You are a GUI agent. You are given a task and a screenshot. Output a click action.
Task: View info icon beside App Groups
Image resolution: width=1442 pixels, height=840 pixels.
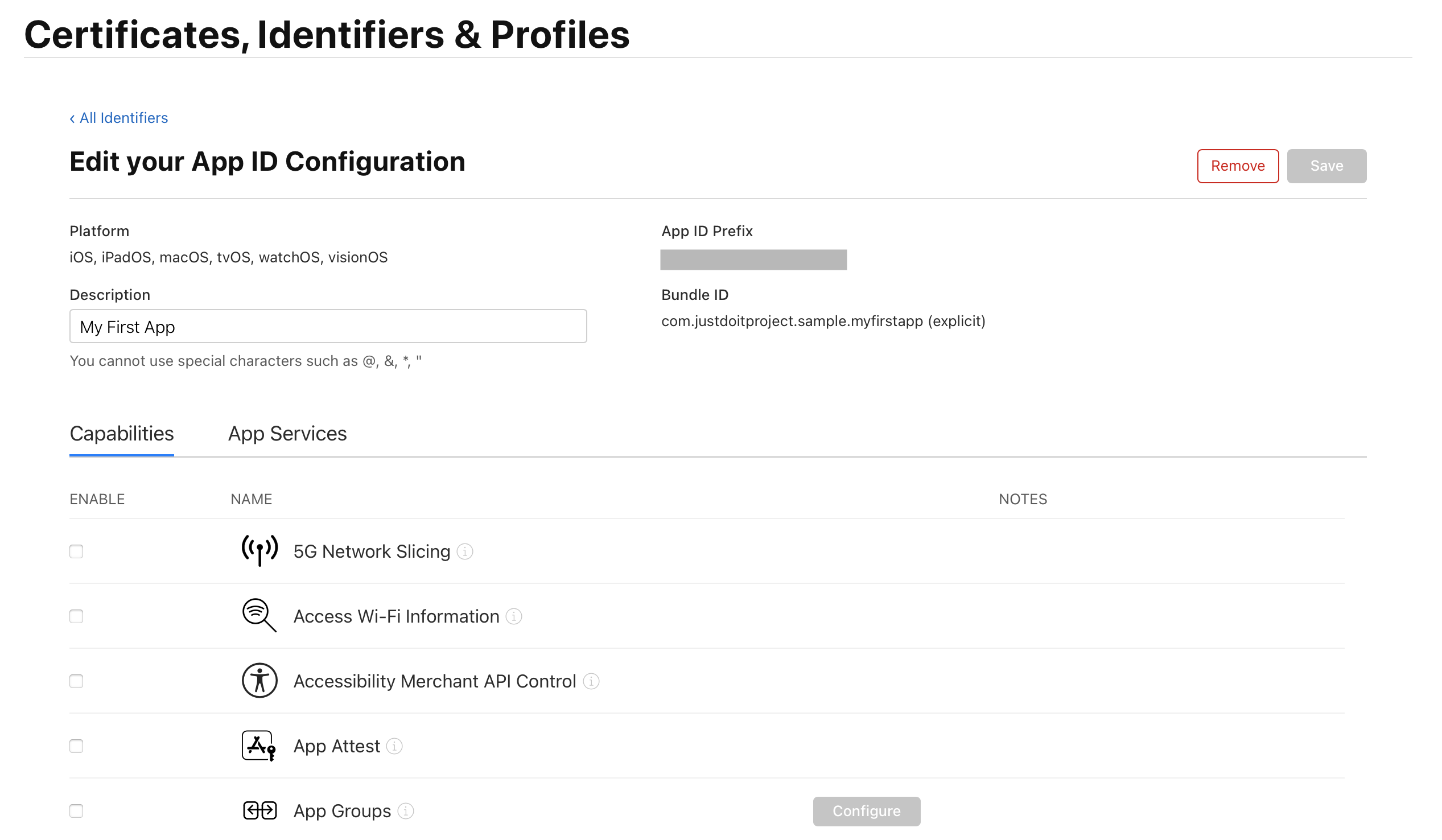[406, 812]
